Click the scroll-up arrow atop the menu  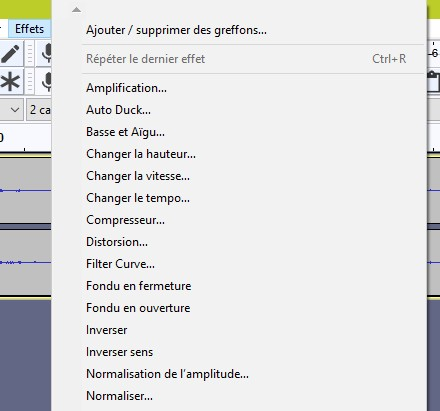pyautogui.click(x=76, y=10)
